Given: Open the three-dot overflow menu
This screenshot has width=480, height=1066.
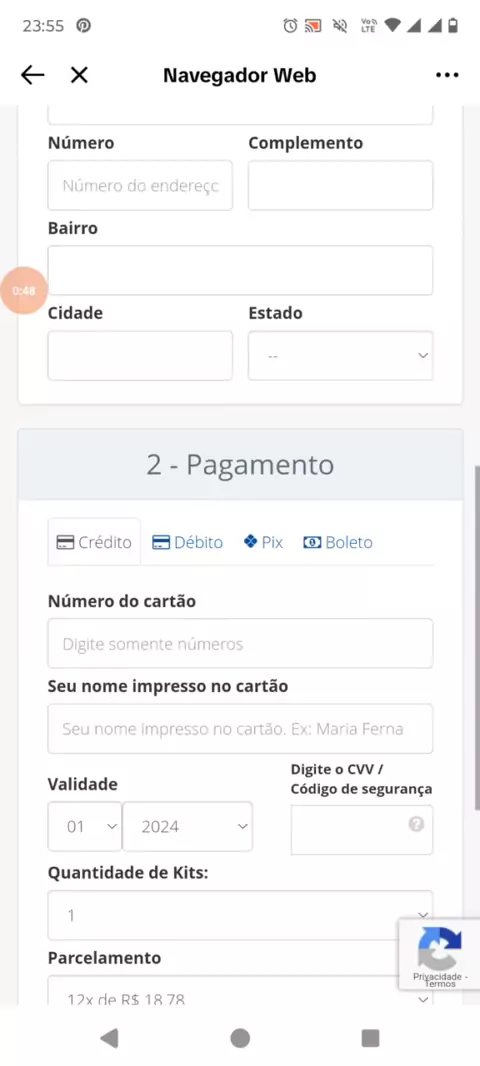Looking at the screenshot, I should coord(447,75).
